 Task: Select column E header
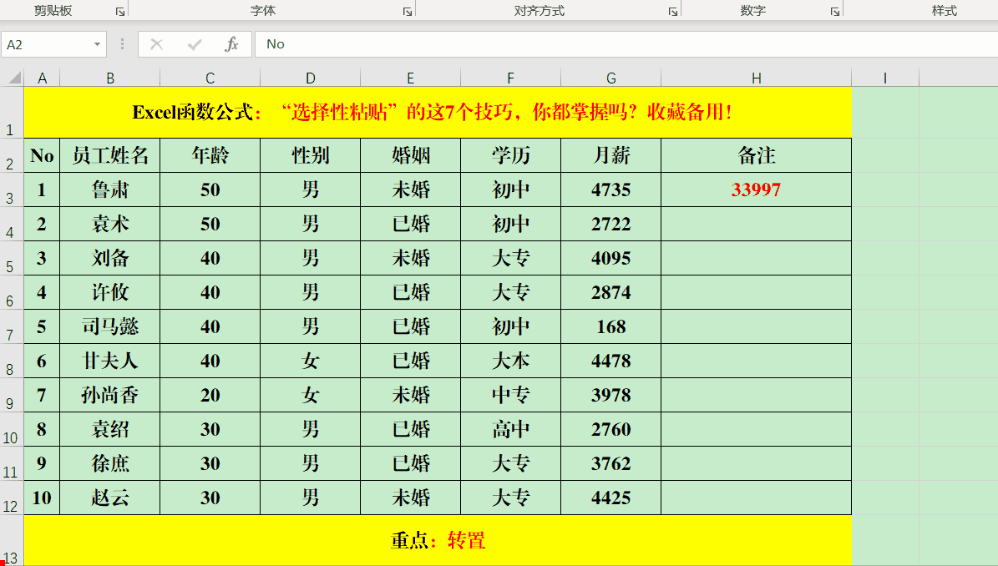411,78
